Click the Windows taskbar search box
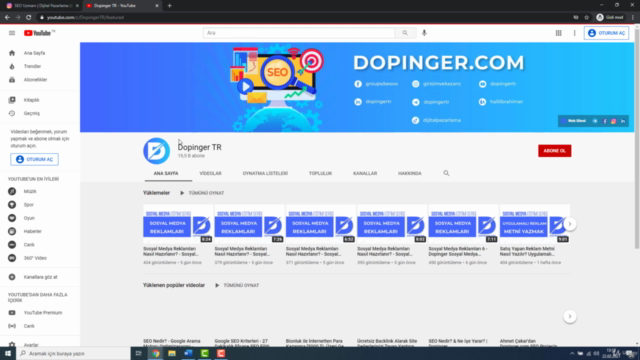Image resolution: width=640 pixels, height=360 pixels. [73, 353]
